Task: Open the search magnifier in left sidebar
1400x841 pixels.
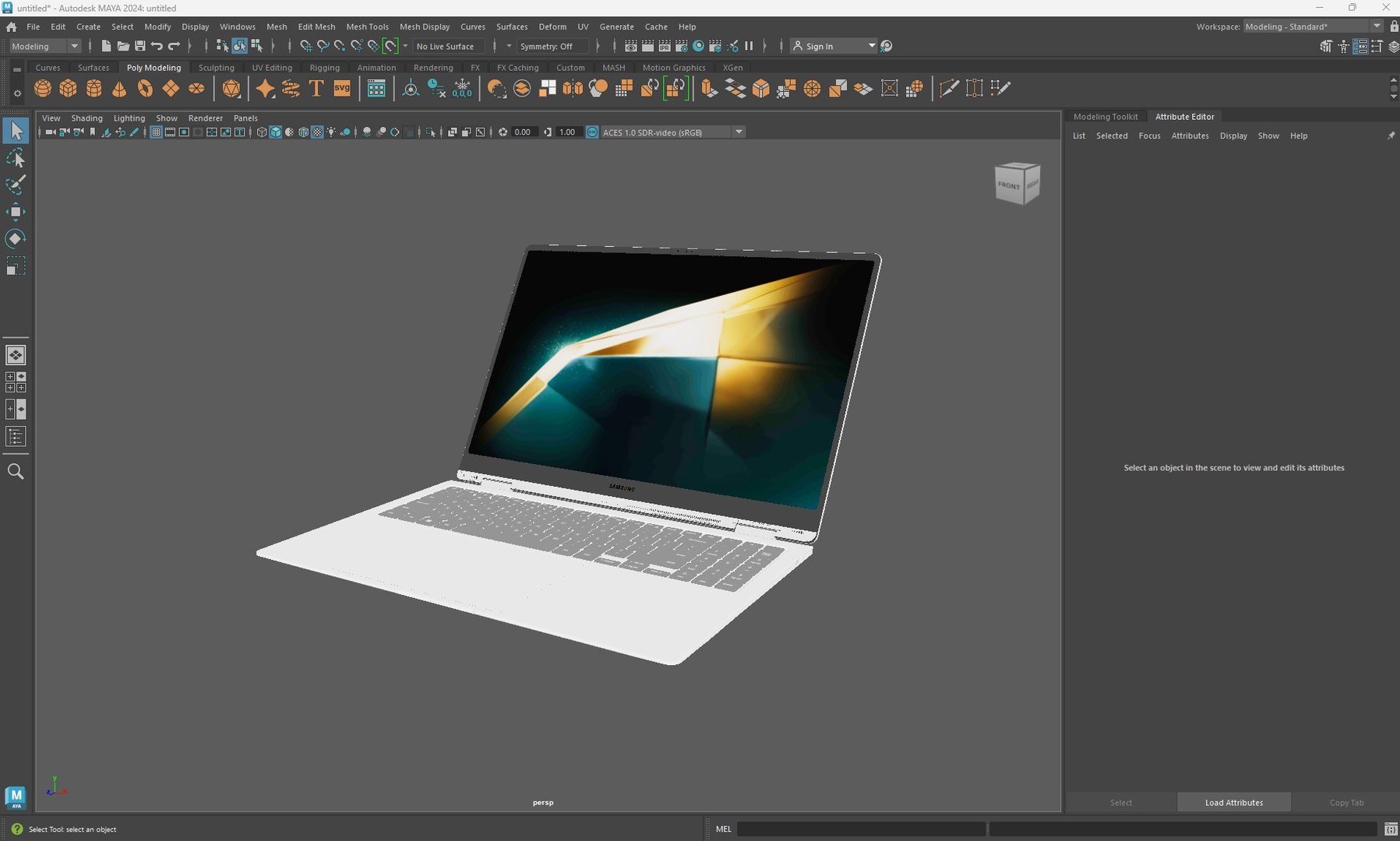Action: pyautogui.click(x=16, y=471)
